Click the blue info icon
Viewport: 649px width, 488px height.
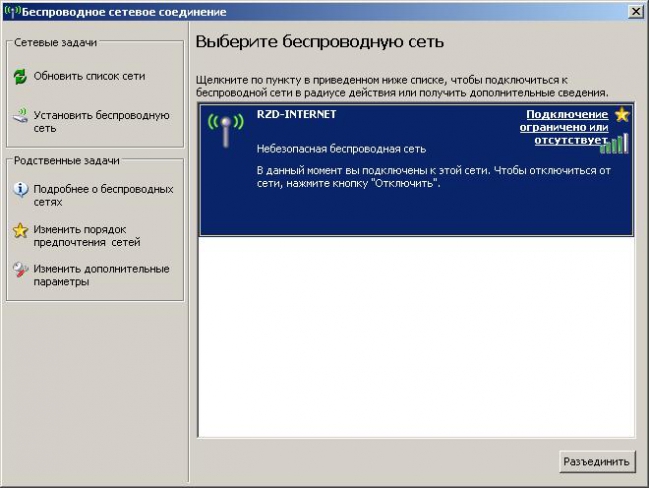pos(20,189)
